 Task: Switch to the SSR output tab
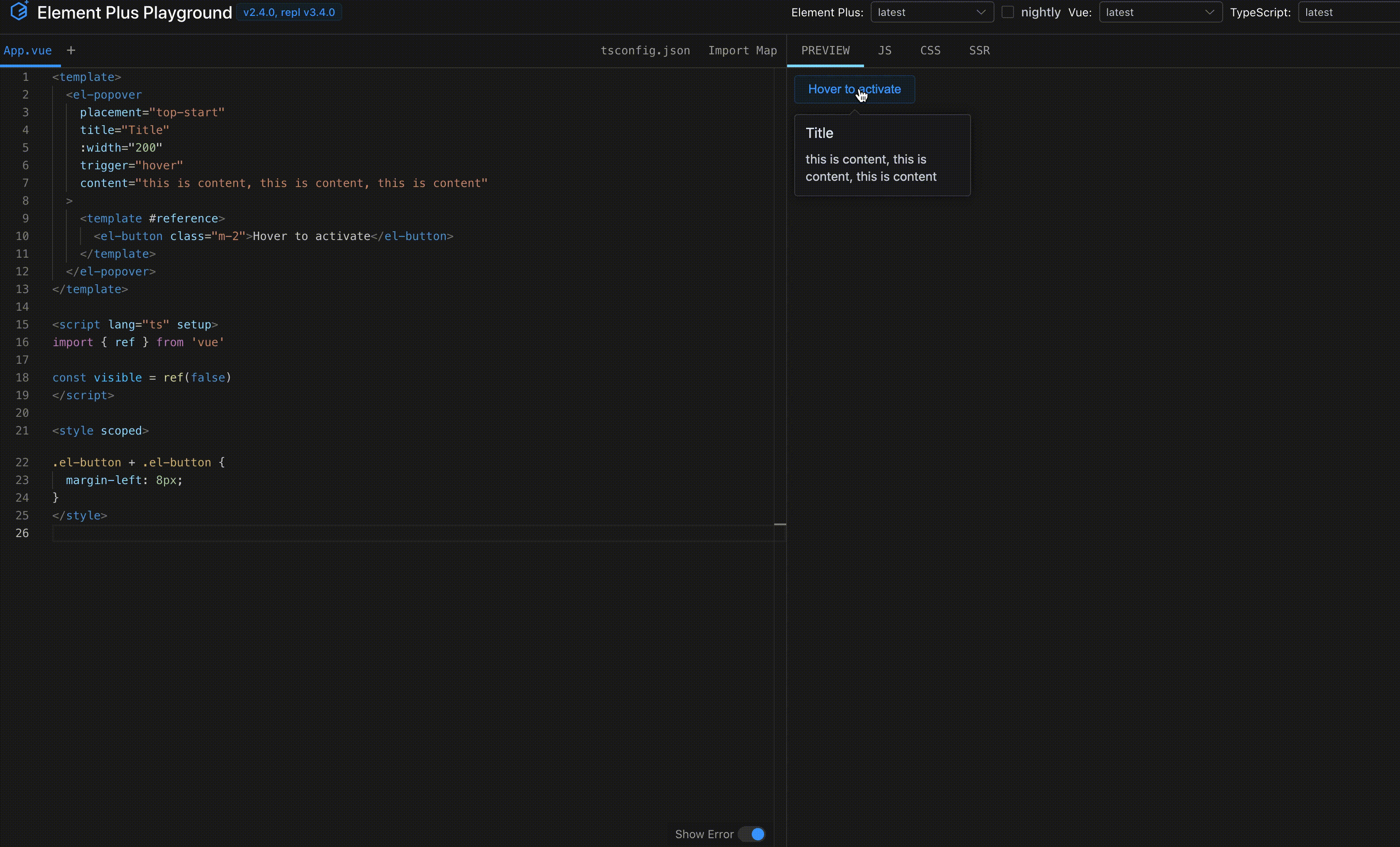coord(979,50)
